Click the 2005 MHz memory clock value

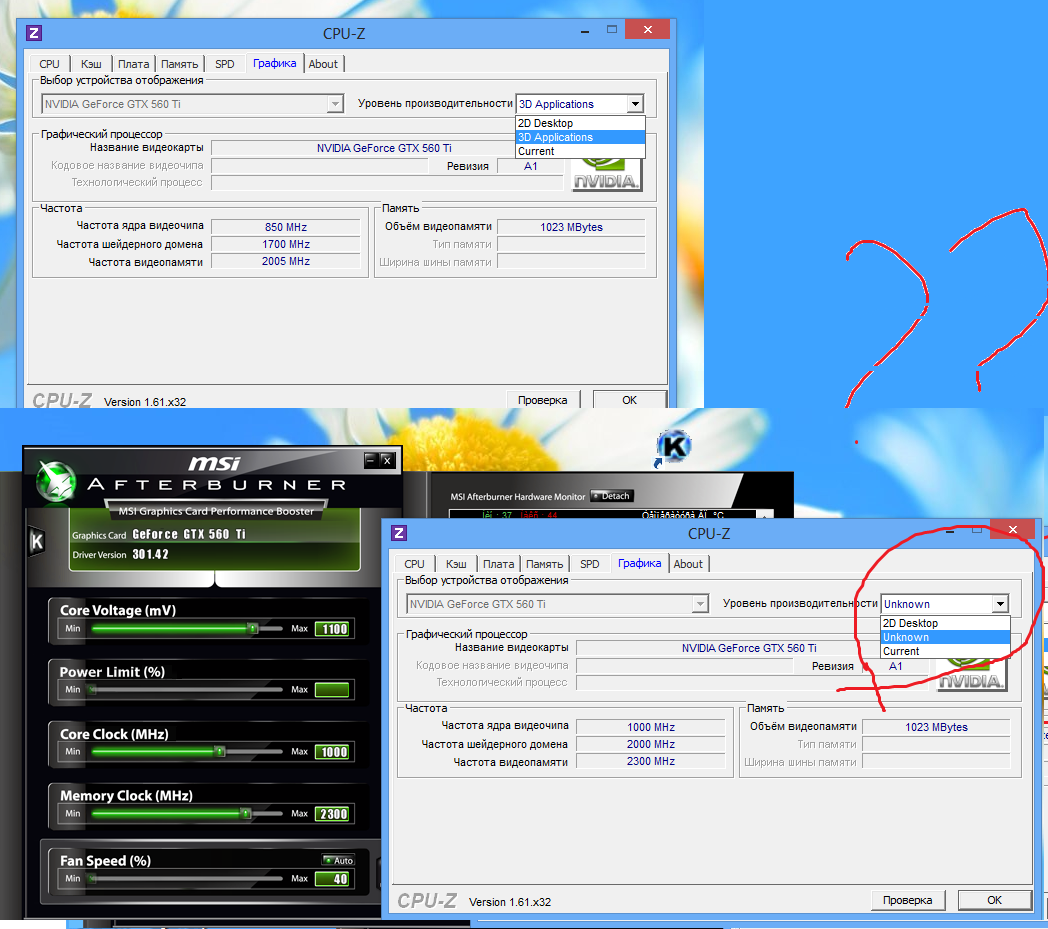point(286,261)
